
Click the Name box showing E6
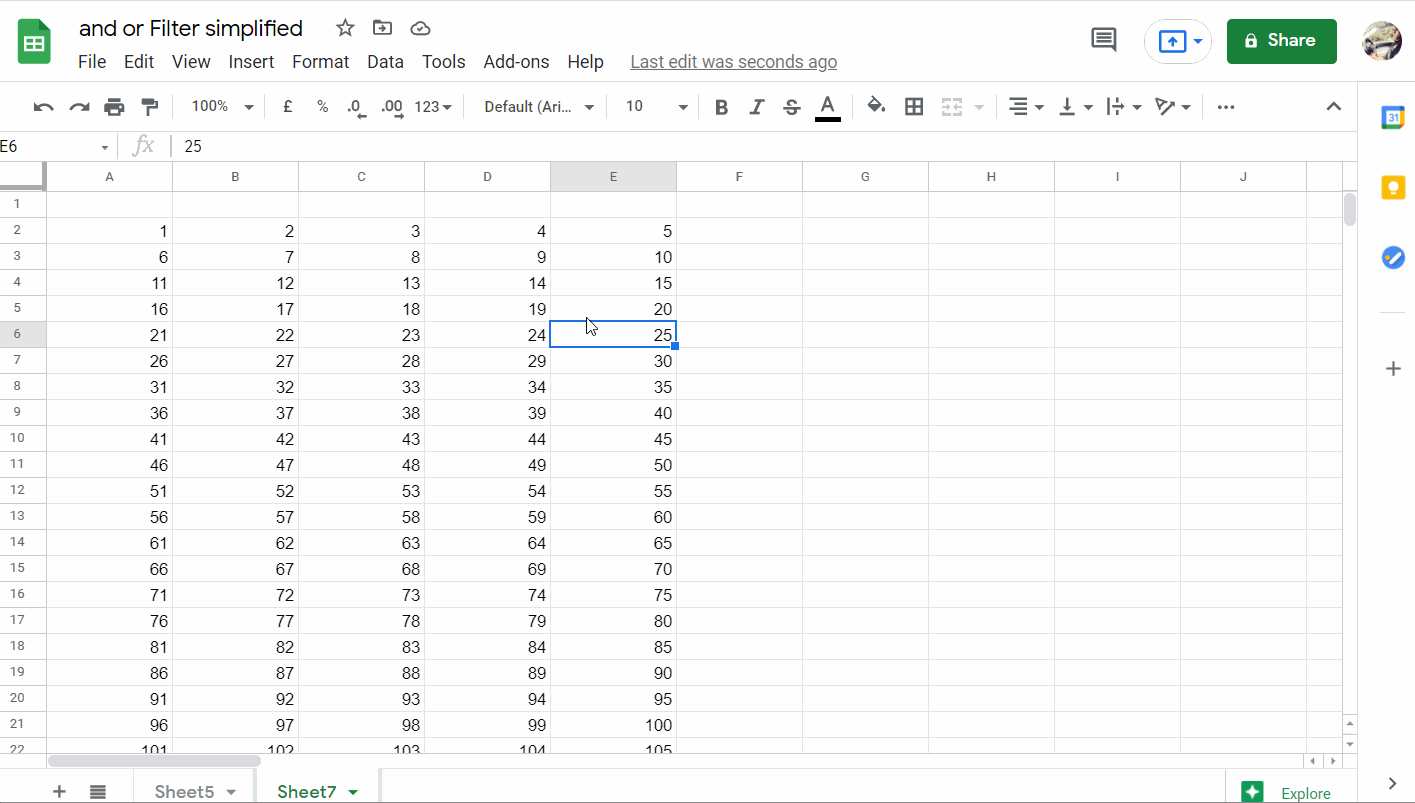point(50,146)
